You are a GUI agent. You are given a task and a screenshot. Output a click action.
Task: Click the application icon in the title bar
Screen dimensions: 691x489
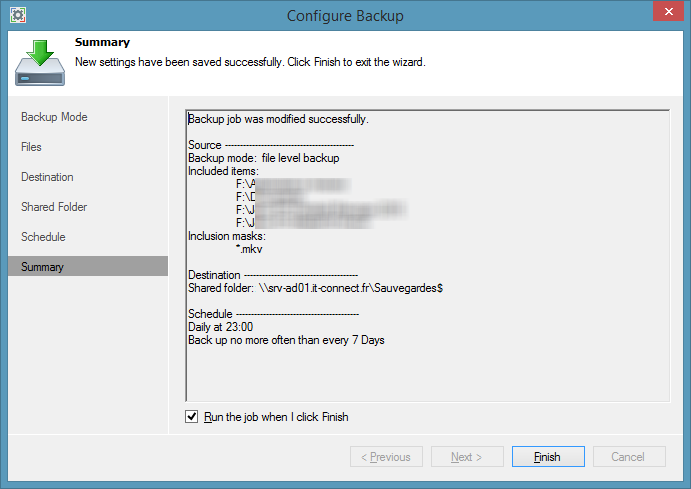pyautogui.click(x=17, y=15)
